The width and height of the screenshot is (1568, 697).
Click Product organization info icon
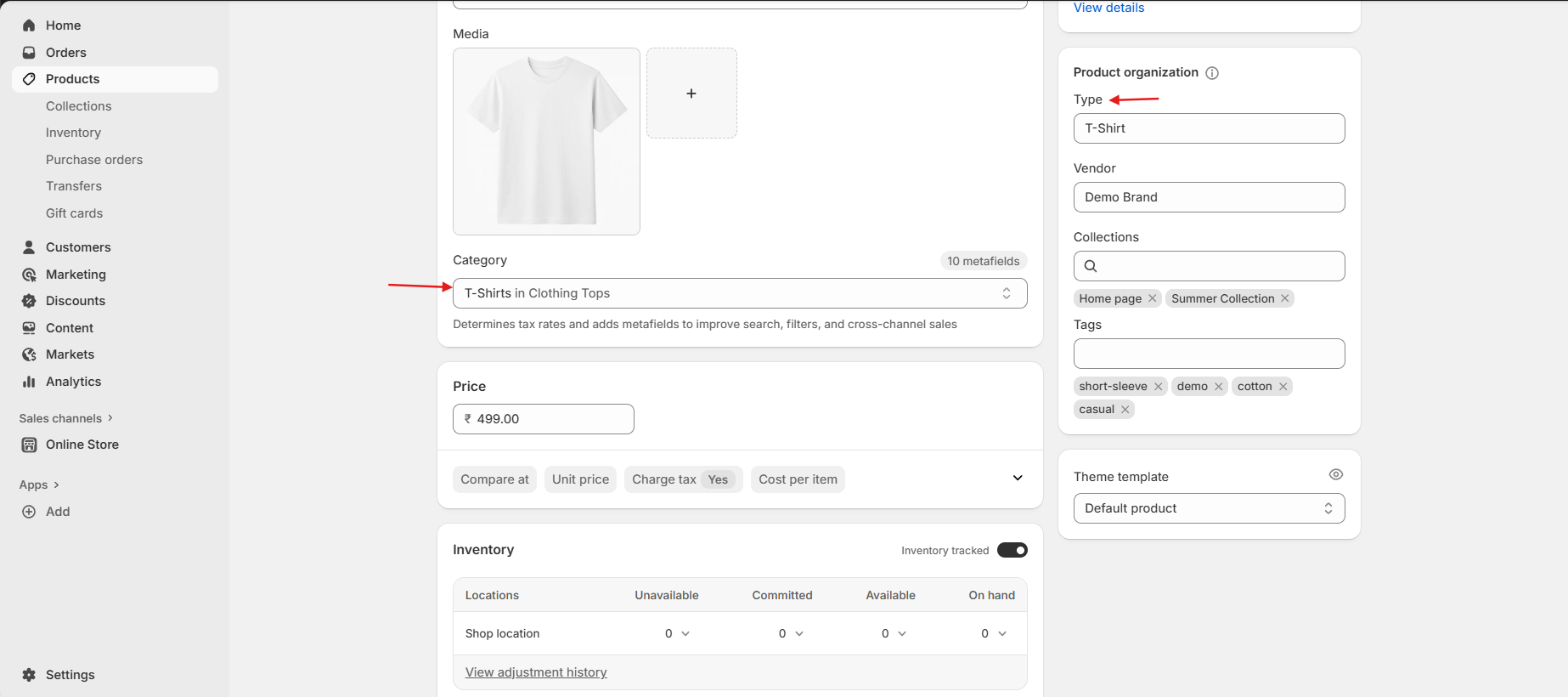(1212, 73)
